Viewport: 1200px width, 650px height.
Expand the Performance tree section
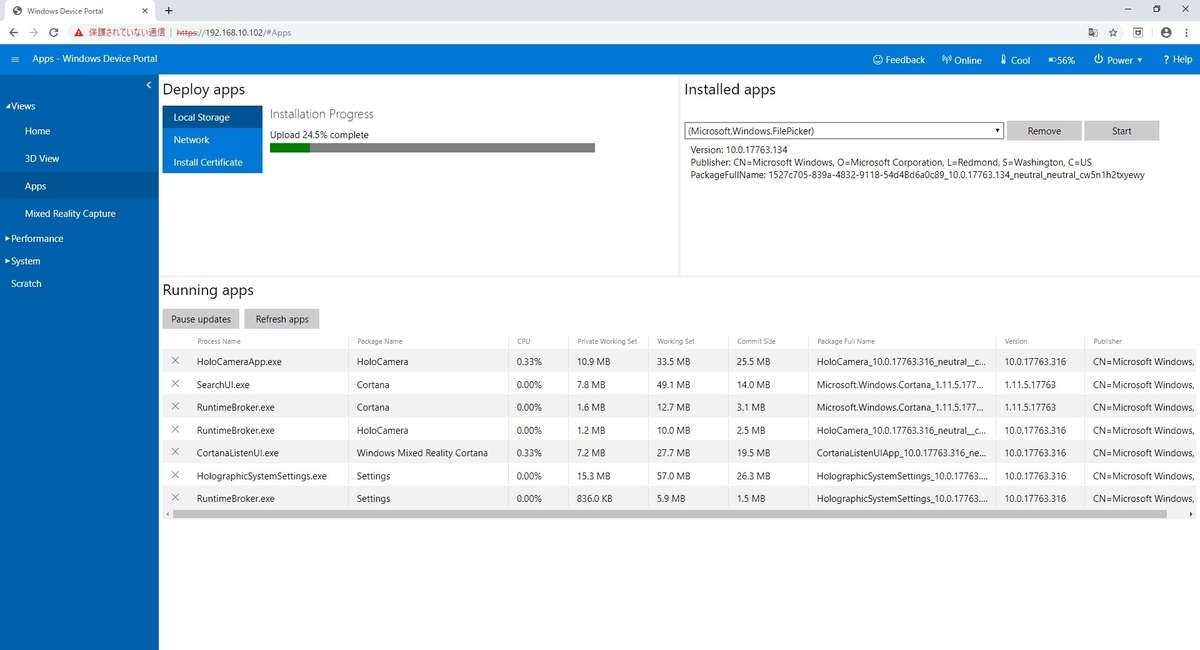pyautogui.click(x=35, y=238)
